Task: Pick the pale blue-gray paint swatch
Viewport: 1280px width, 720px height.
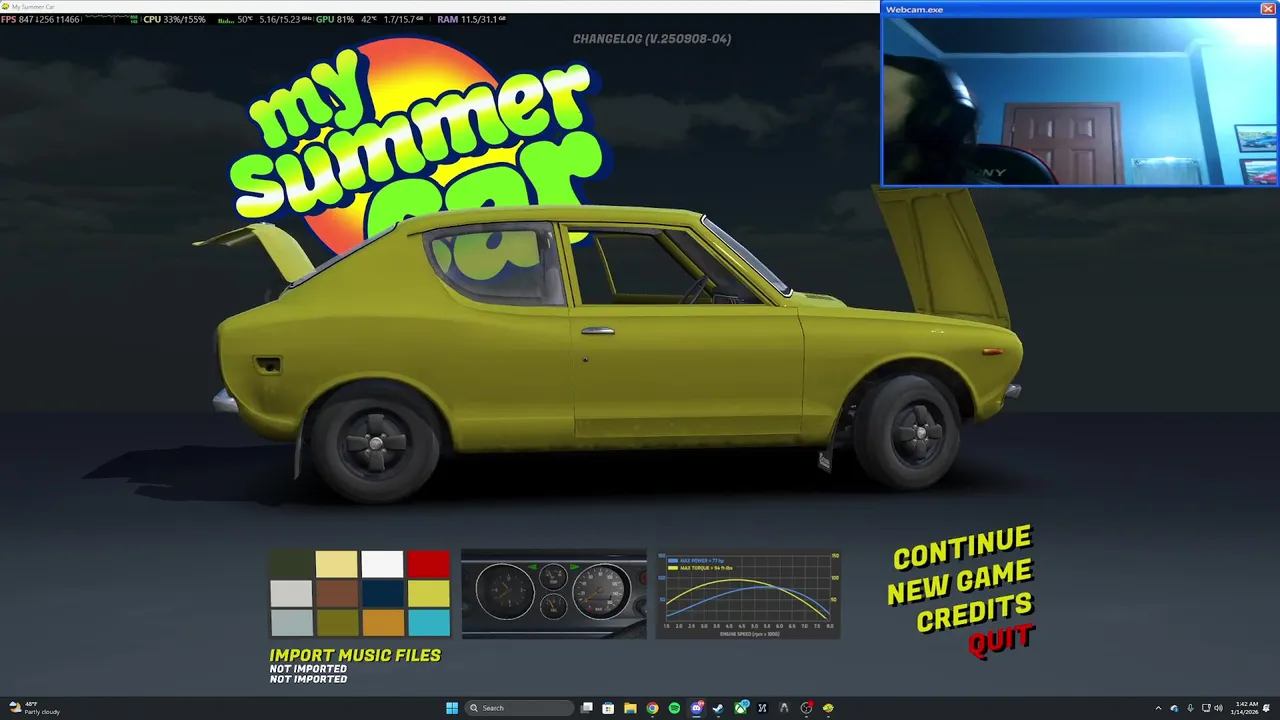Action: coord(291,623)
